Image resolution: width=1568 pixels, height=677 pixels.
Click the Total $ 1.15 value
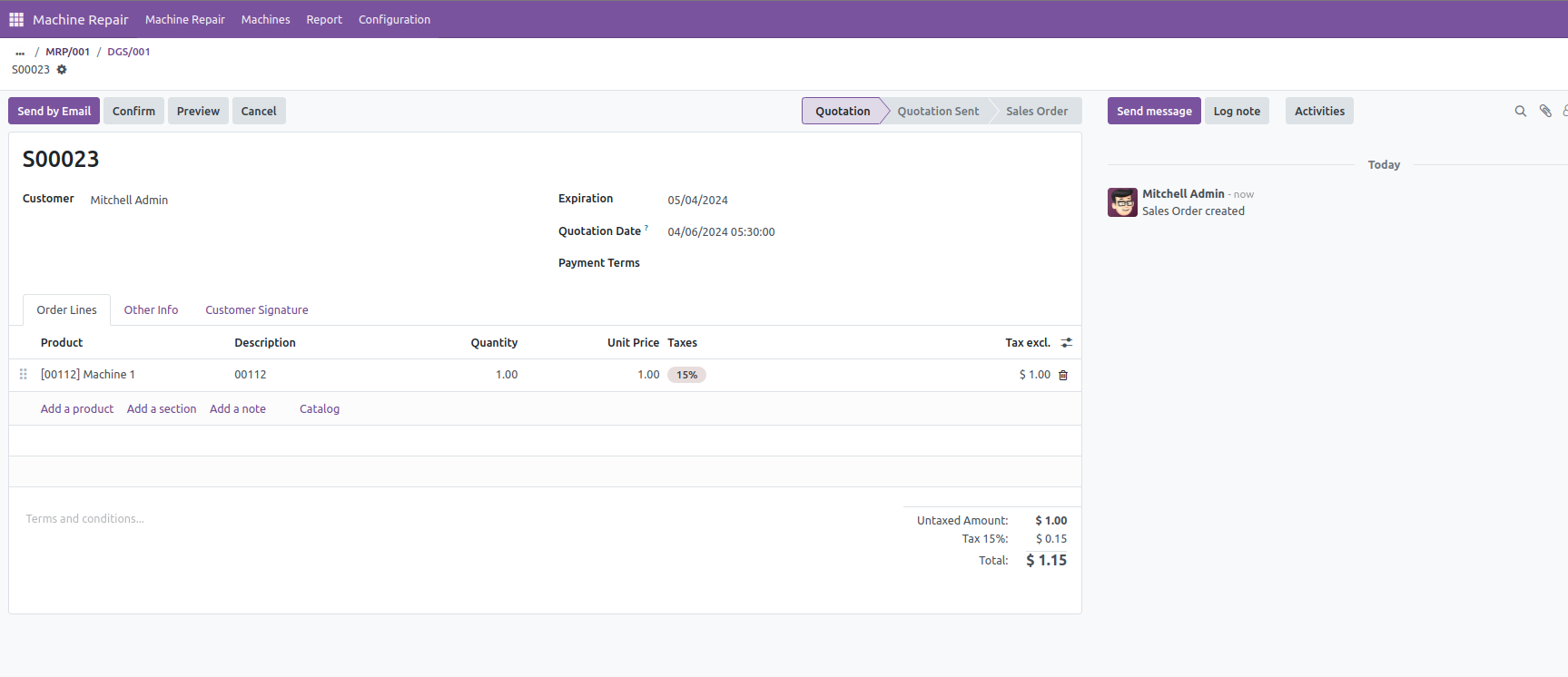1047,561
